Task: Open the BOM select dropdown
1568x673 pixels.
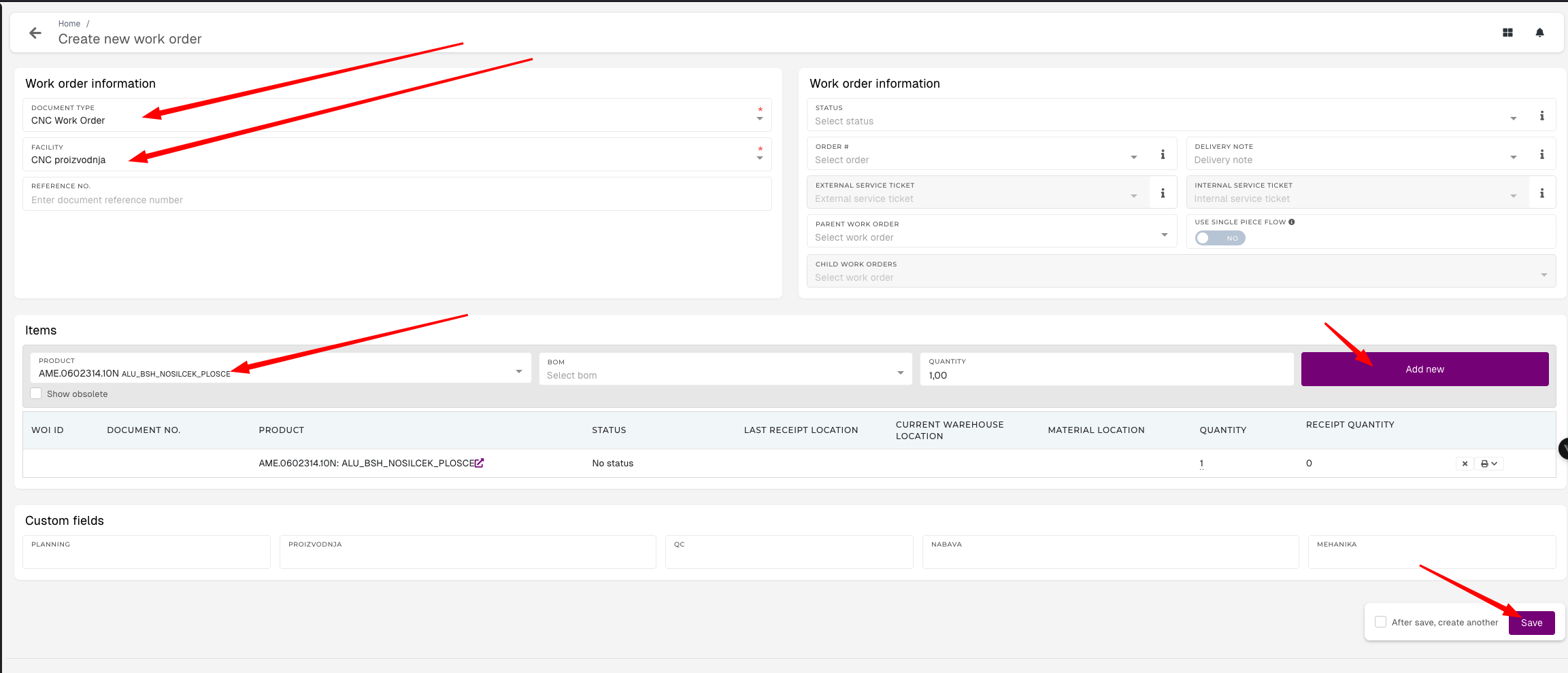Action: point(726,368)
